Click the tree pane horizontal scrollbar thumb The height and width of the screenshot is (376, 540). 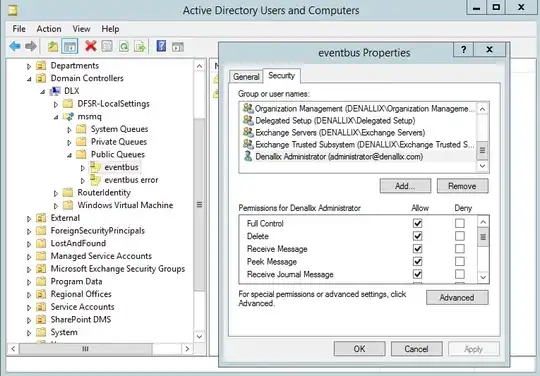click(85, 349)
